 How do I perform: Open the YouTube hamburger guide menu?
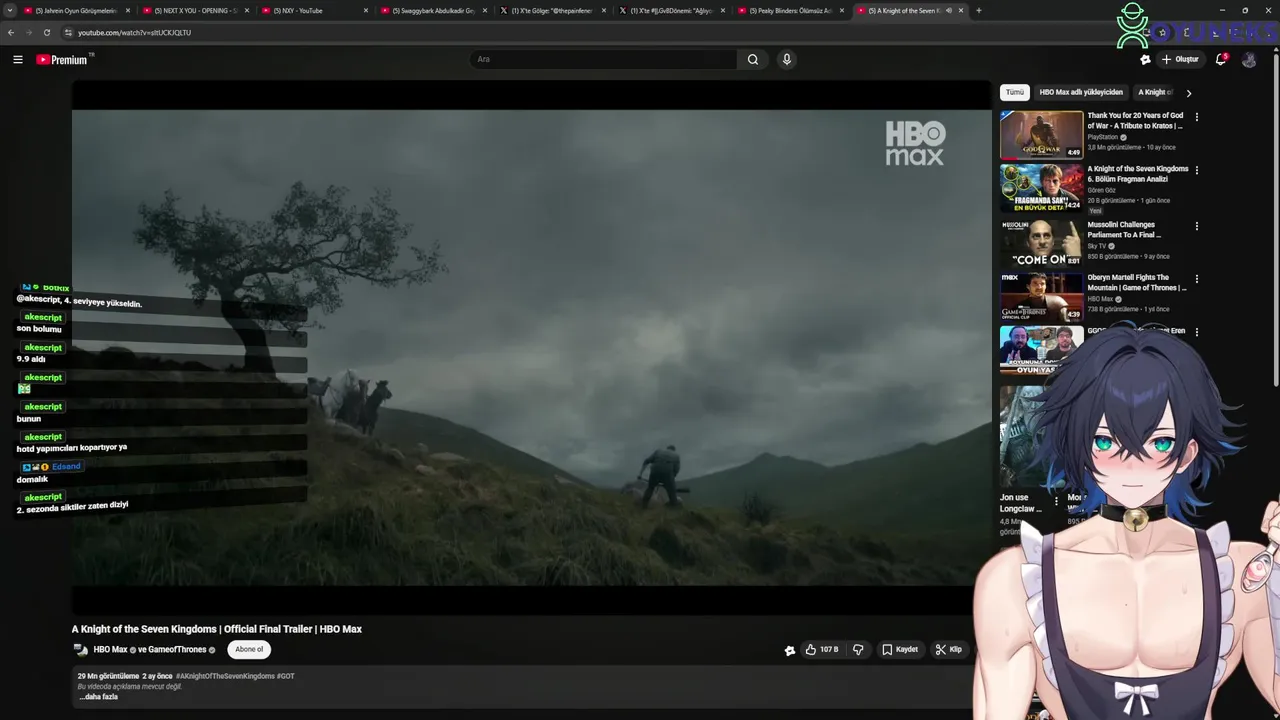[x=18, y=60]
